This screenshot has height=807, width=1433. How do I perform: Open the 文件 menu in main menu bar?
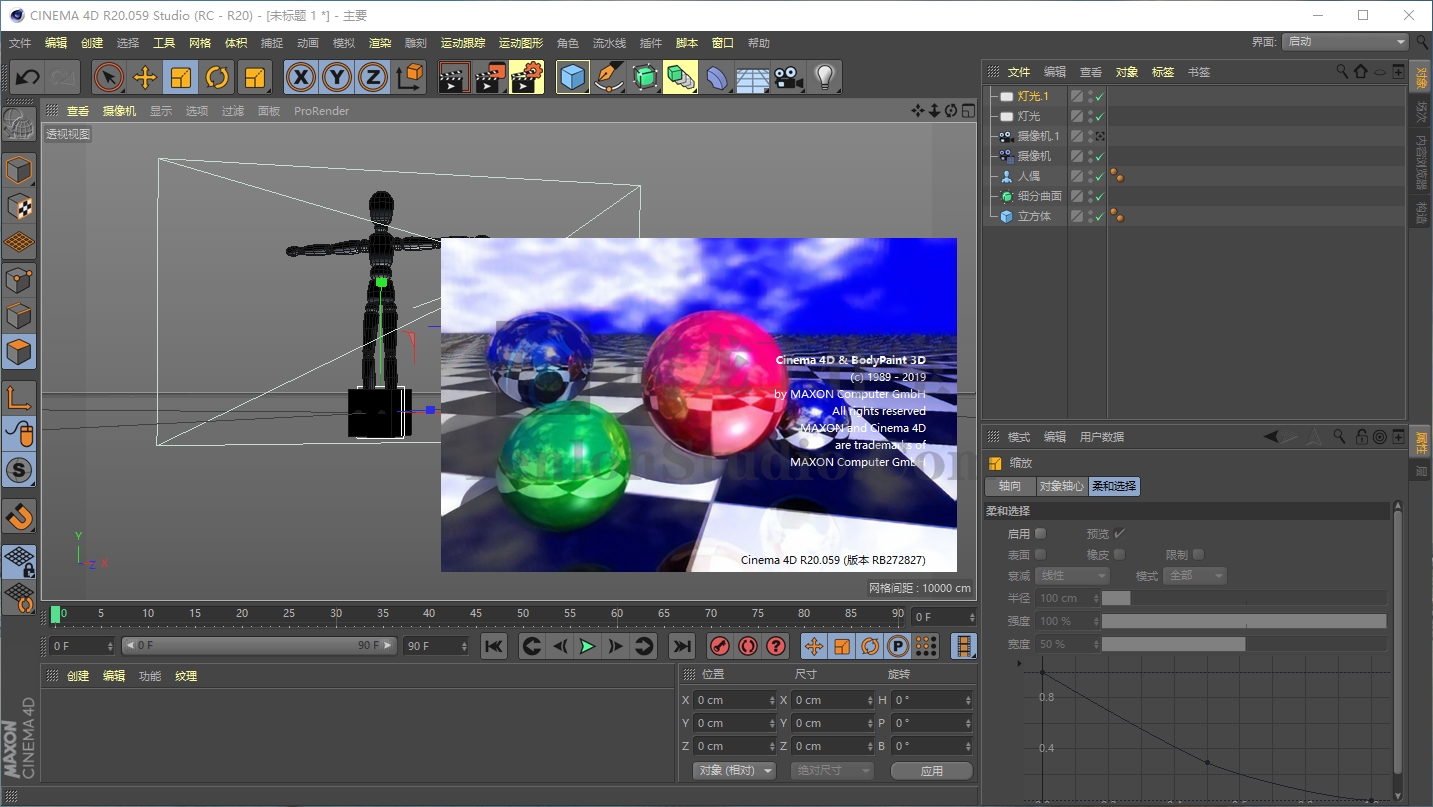(x=20, y=43)
